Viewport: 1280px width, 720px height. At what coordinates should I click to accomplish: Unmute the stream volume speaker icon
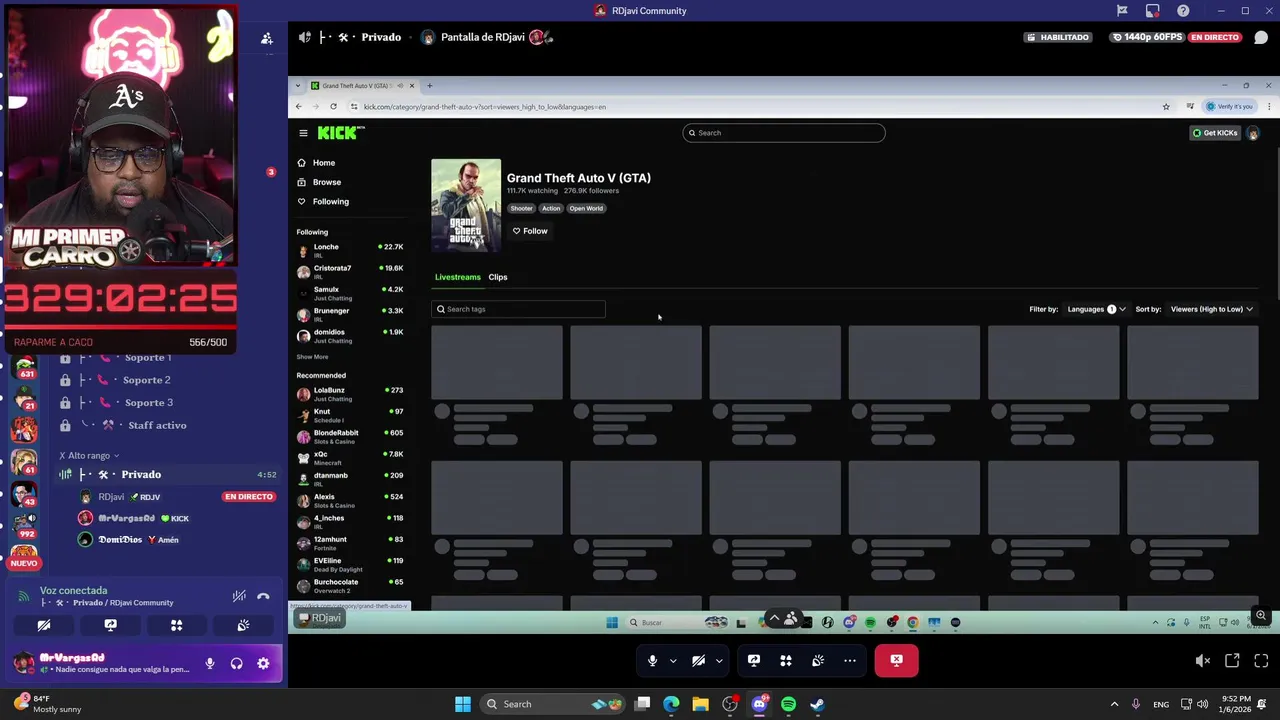click(1203, 660)
